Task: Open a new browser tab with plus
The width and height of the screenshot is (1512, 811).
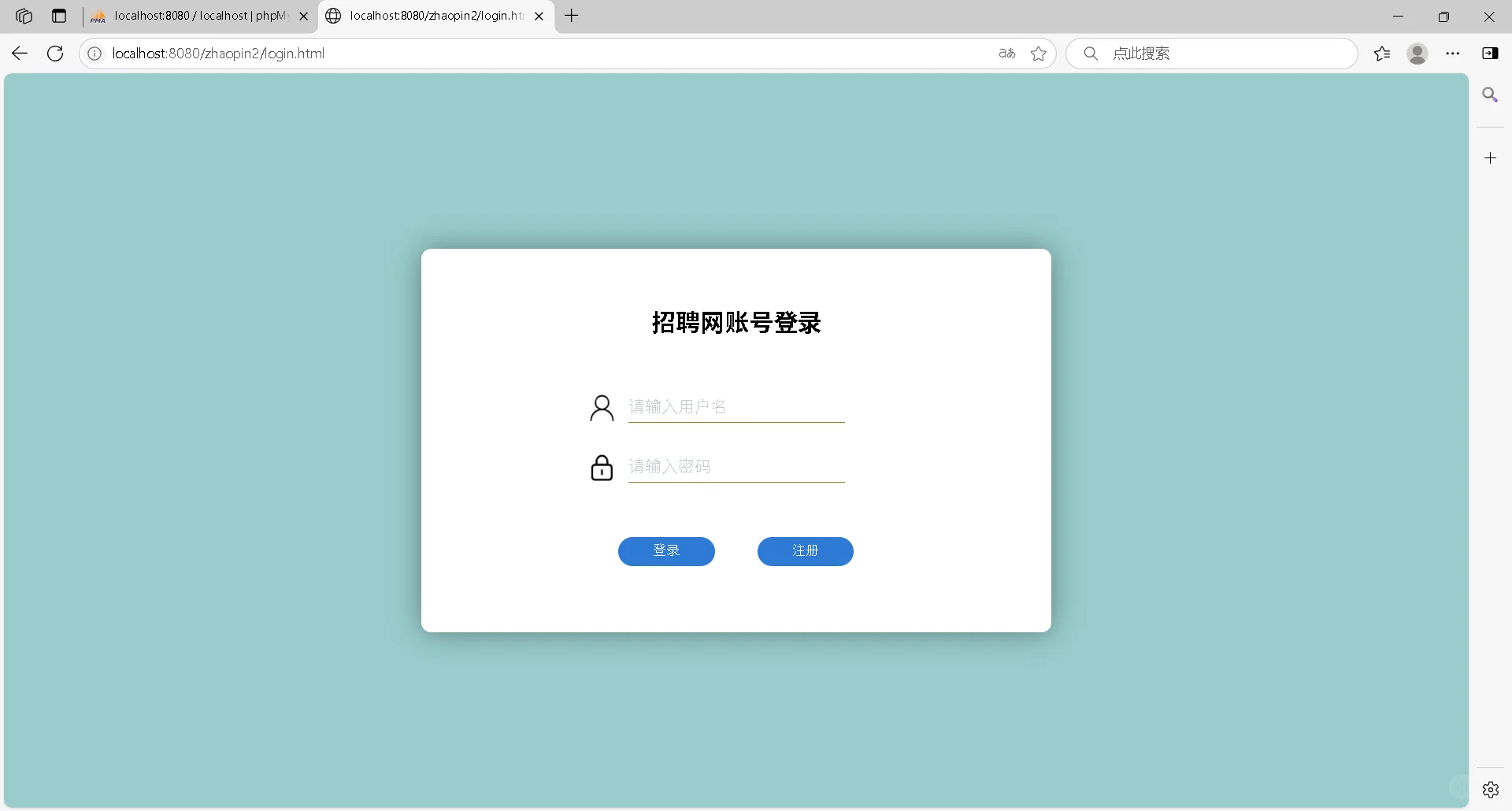Action: tap(572, 16)
